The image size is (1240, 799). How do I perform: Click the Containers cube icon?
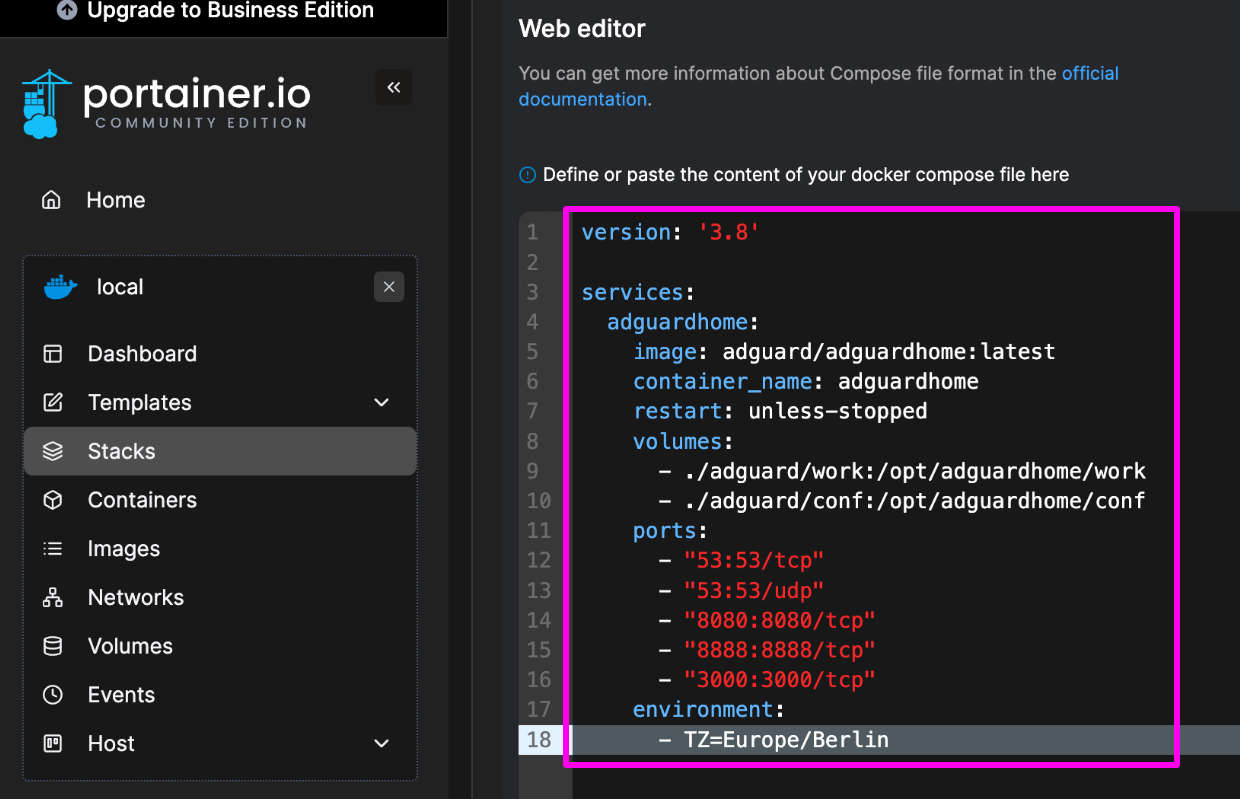click(53, 500)
